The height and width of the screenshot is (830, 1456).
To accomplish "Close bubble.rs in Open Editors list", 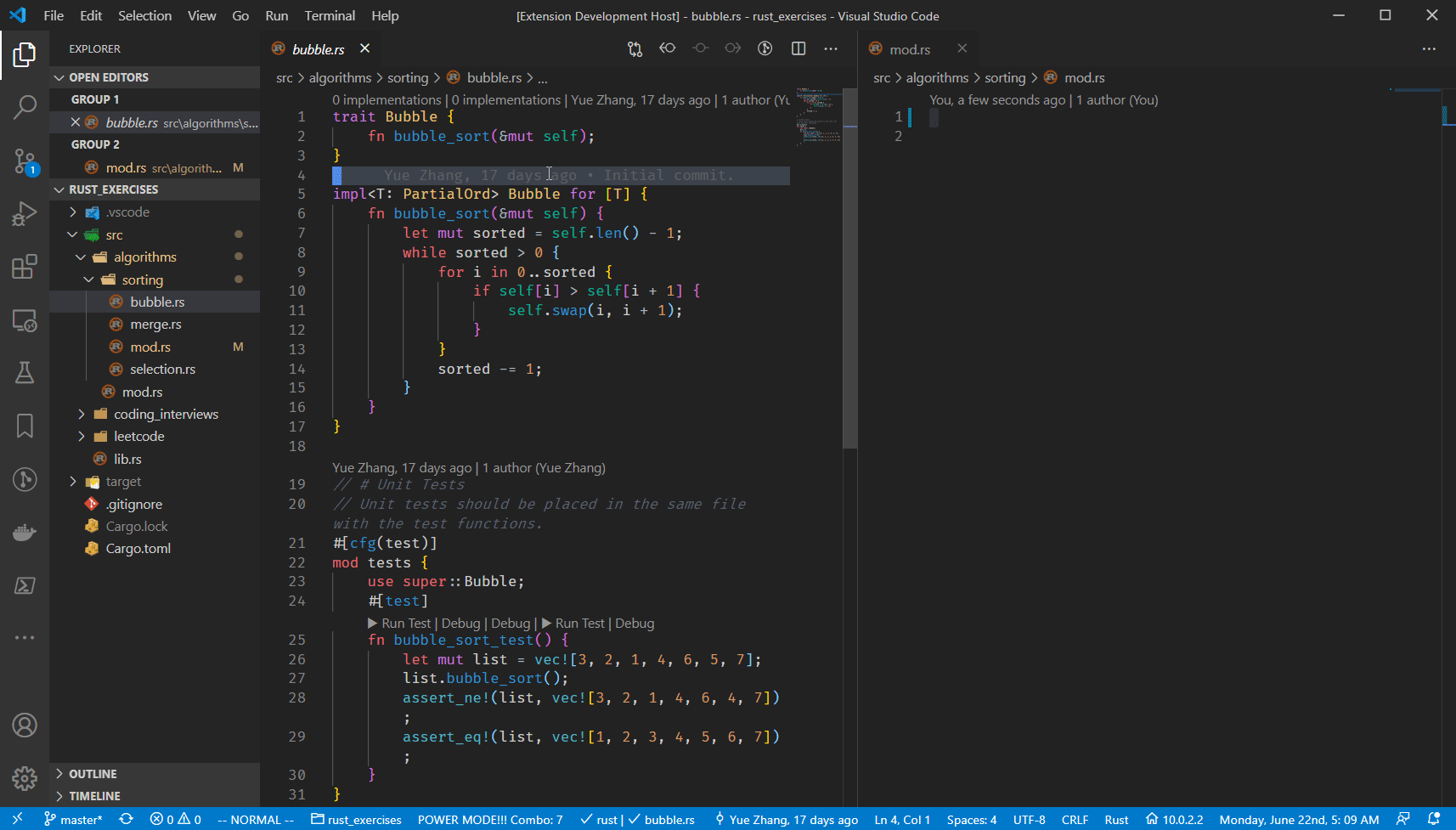I will pyautogui.click(x=76, y=122).
